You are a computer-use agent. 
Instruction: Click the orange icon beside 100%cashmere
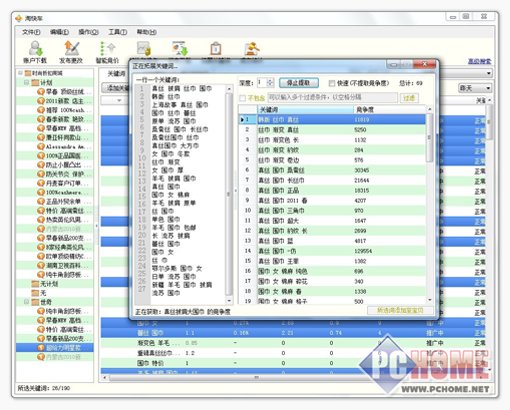pyautogui.click(x=41, y=192)
